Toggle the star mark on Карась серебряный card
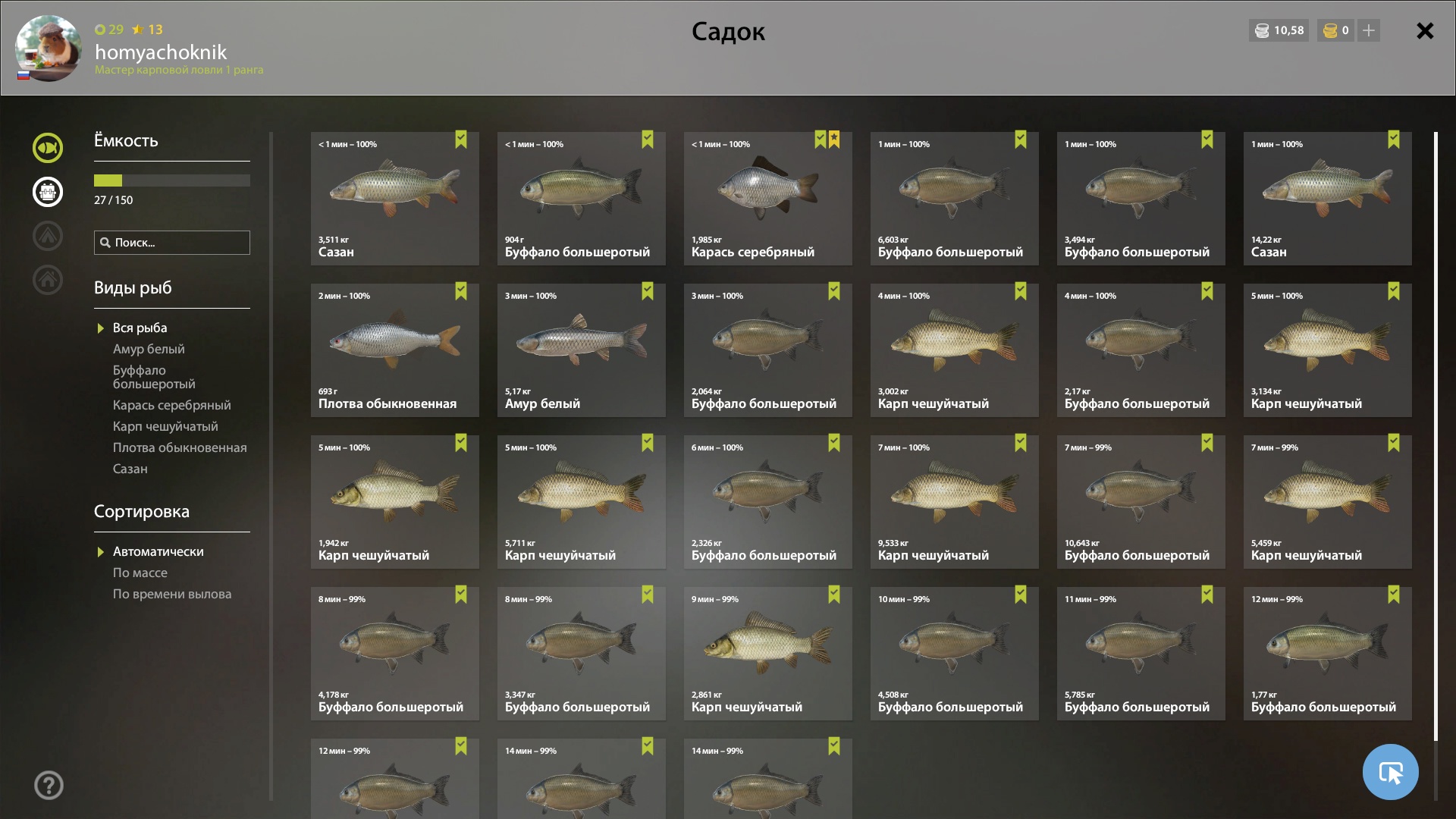The height and width of the screenshot is (819, 1456). [834, 140]
